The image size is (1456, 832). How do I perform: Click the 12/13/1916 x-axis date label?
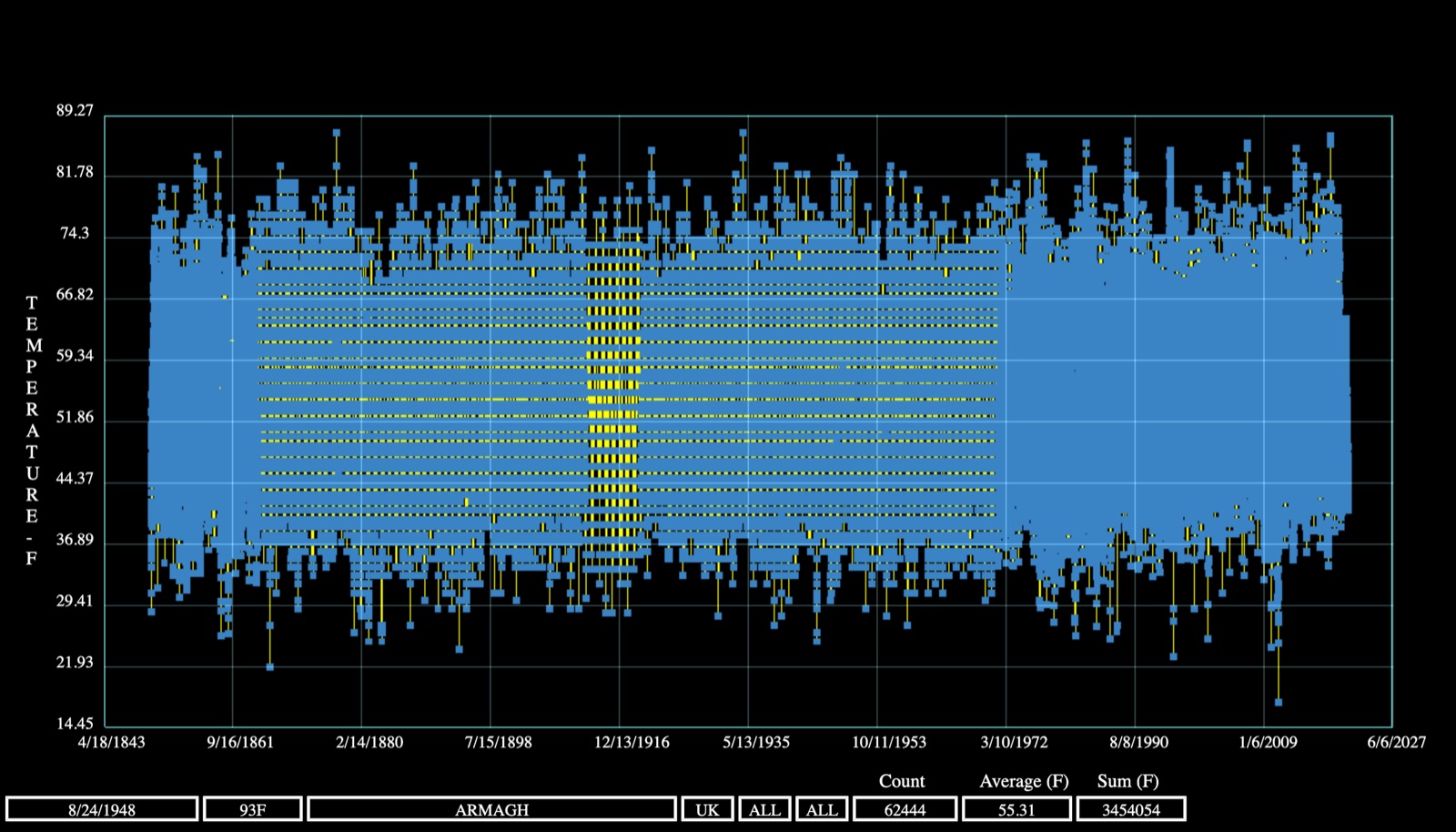click(x=632, y=742)
